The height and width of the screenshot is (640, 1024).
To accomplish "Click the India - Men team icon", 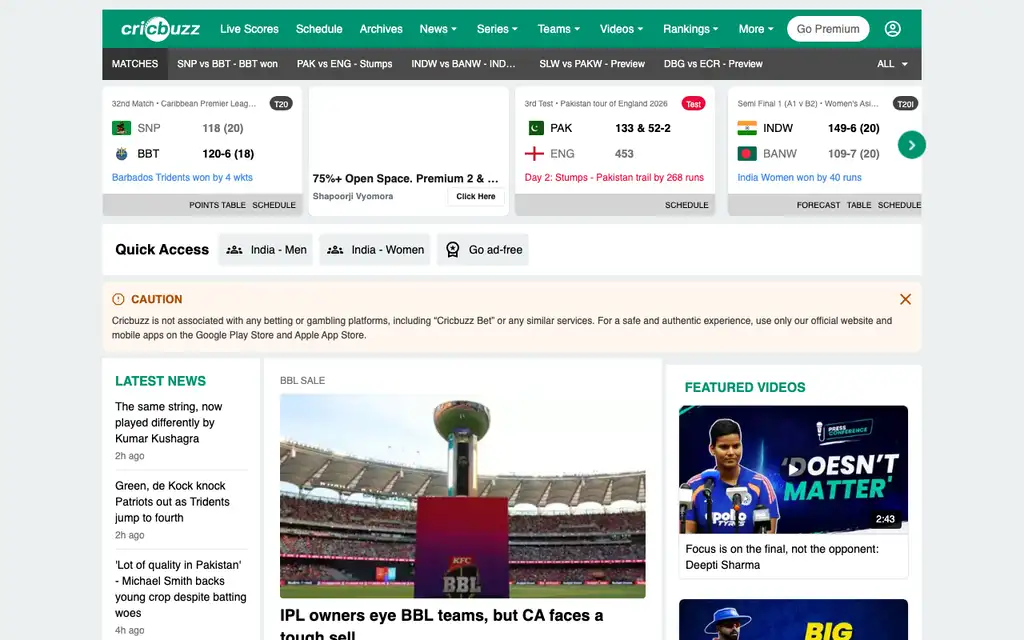I will [x=234, y=250].
